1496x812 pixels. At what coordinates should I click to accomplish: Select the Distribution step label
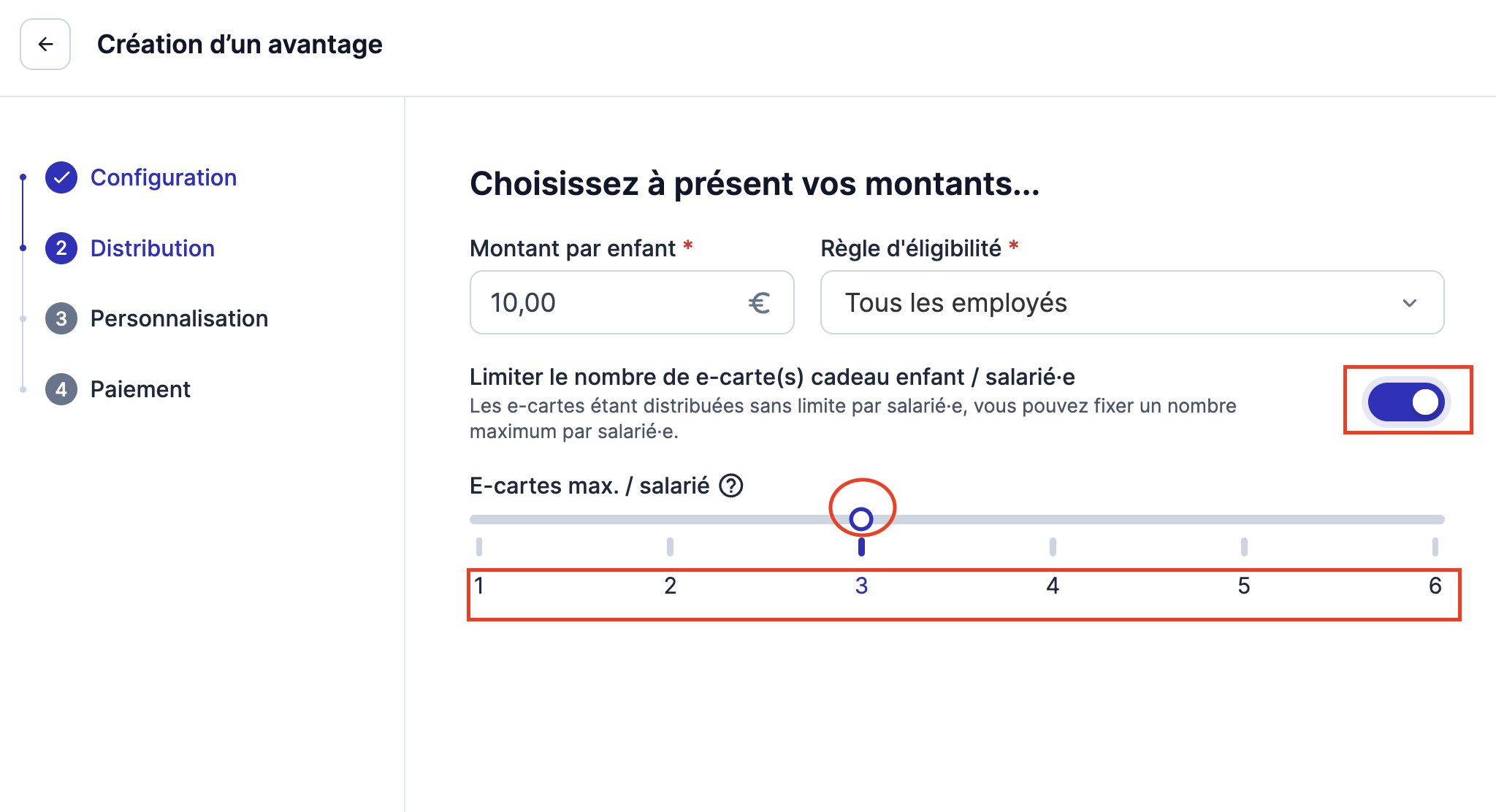(153, 248)
